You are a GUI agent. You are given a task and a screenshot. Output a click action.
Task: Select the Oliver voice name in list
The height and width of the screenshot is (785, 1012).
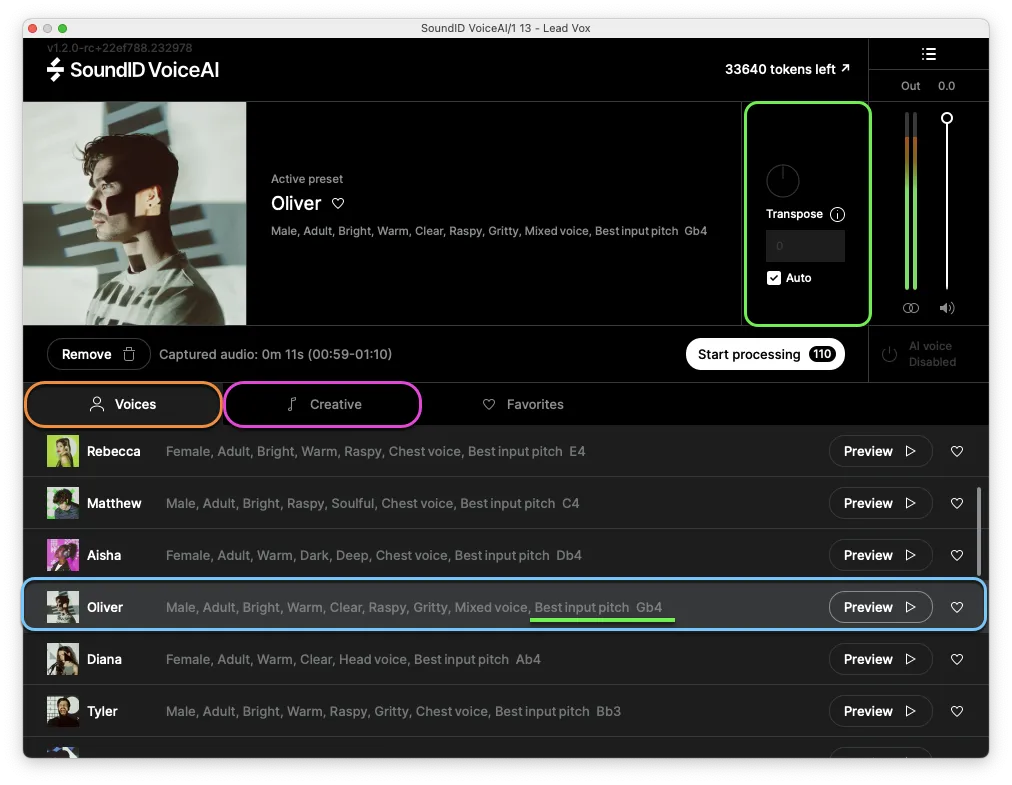coord(105,607)
